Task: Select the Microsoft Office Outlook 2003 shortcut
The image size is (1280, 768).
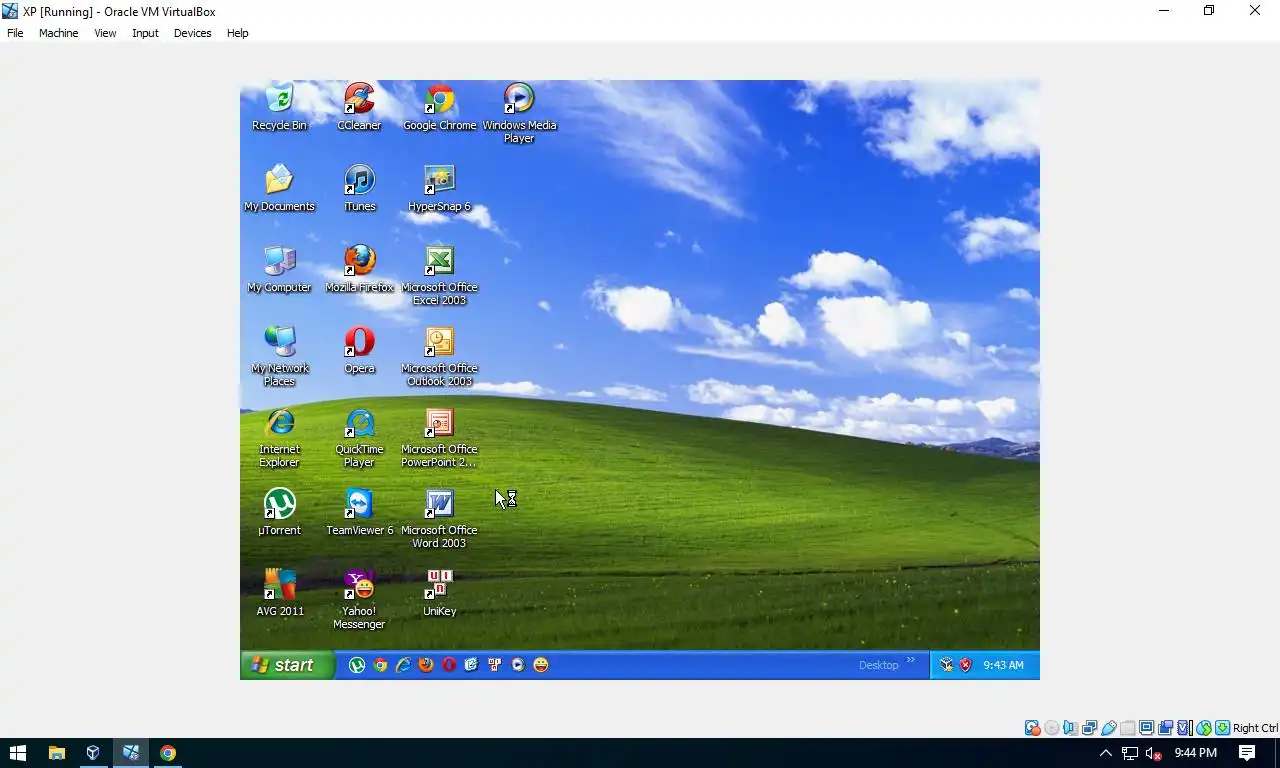Action: 439,356
